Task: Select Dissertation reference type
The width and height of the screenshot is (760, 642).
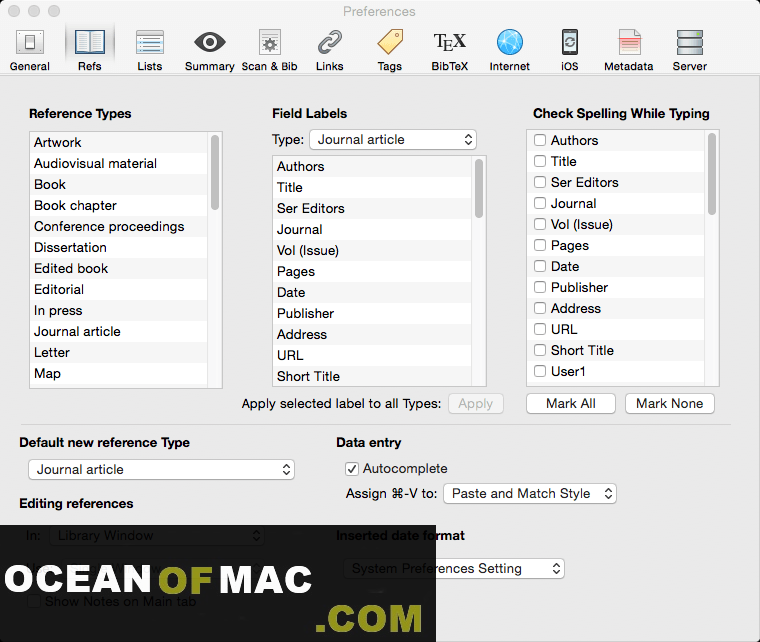Action: click(119, 248)
